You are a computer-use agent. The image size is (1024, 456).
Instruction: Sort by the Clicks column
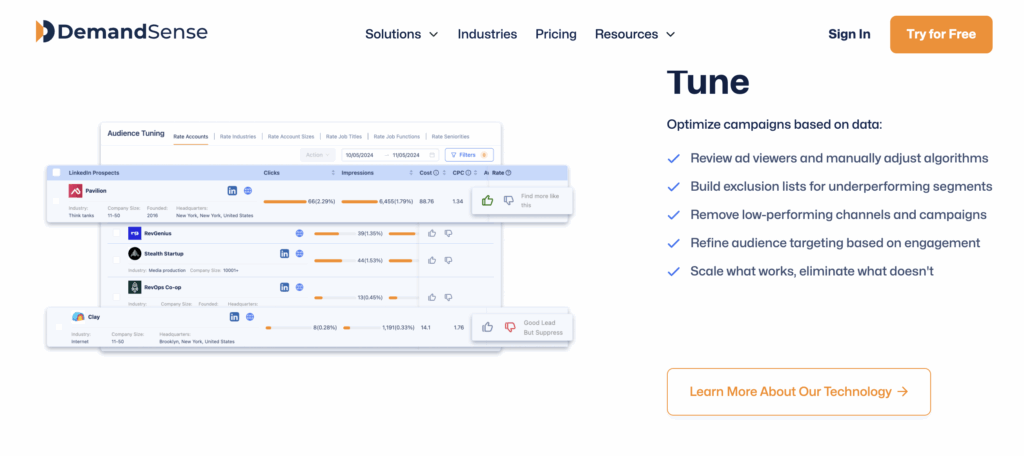coord(334,173)
